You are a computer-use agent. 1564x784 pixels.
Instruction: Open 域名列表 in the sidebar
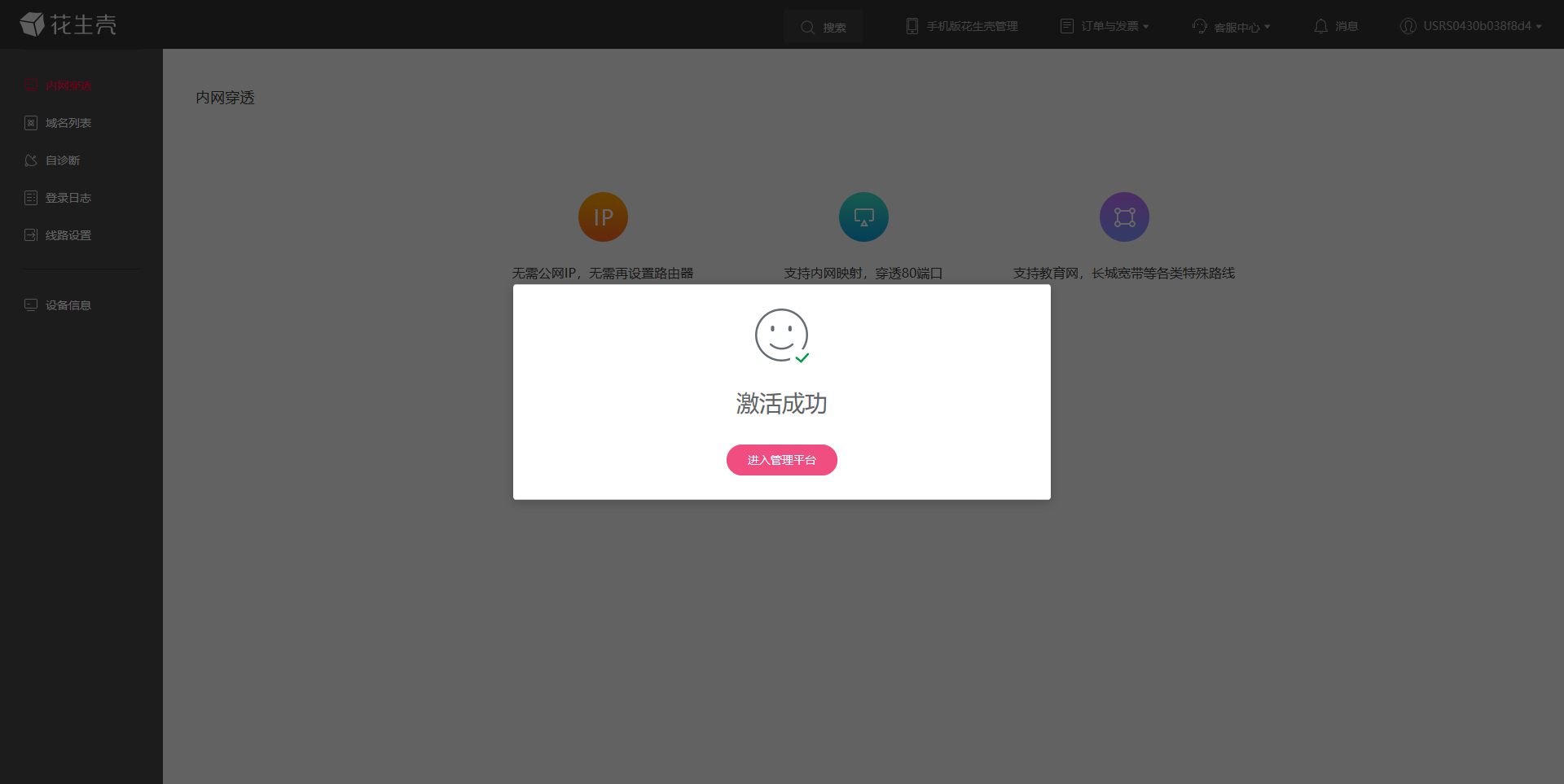coord(68,123)
